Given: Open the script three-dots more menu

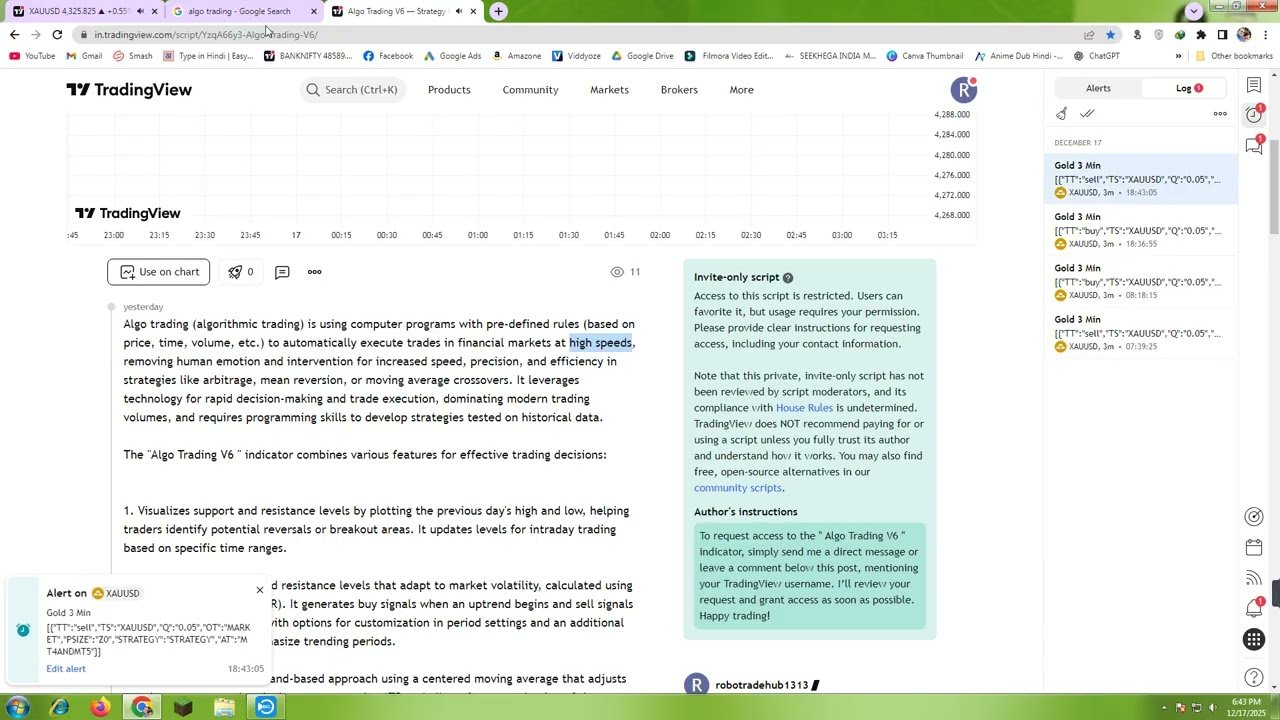Looking at the screenshot, I should click(314, 272).
